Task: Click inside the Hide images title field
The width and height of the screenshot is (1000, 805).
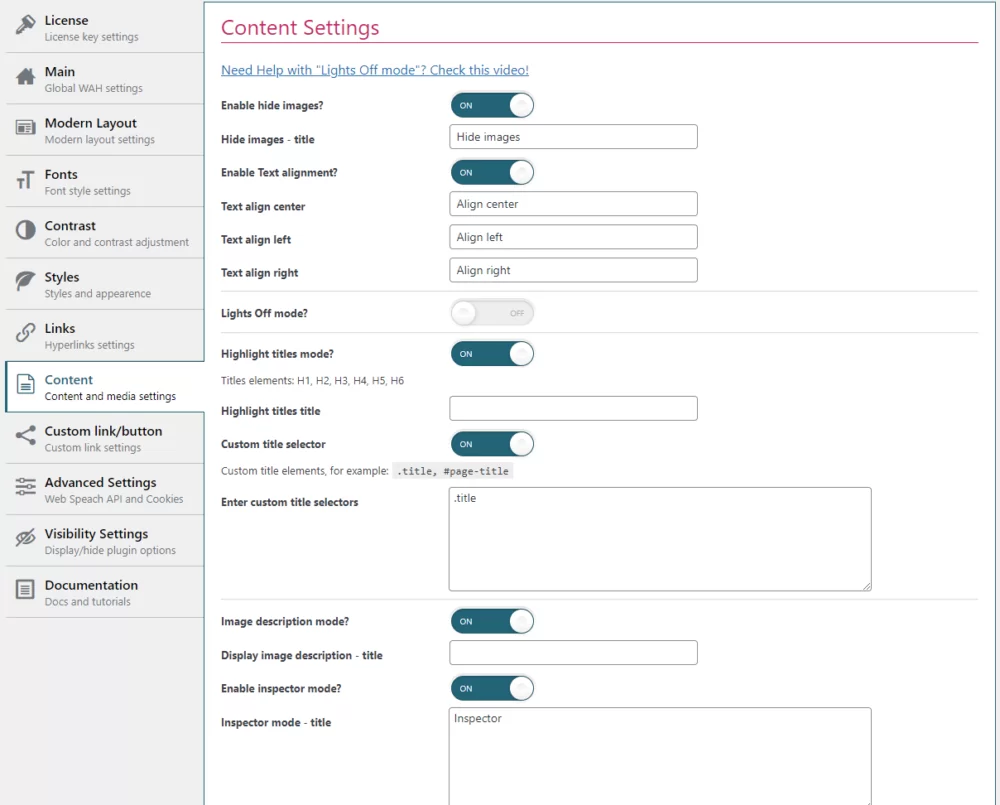Action: click(x=573, y=136)
